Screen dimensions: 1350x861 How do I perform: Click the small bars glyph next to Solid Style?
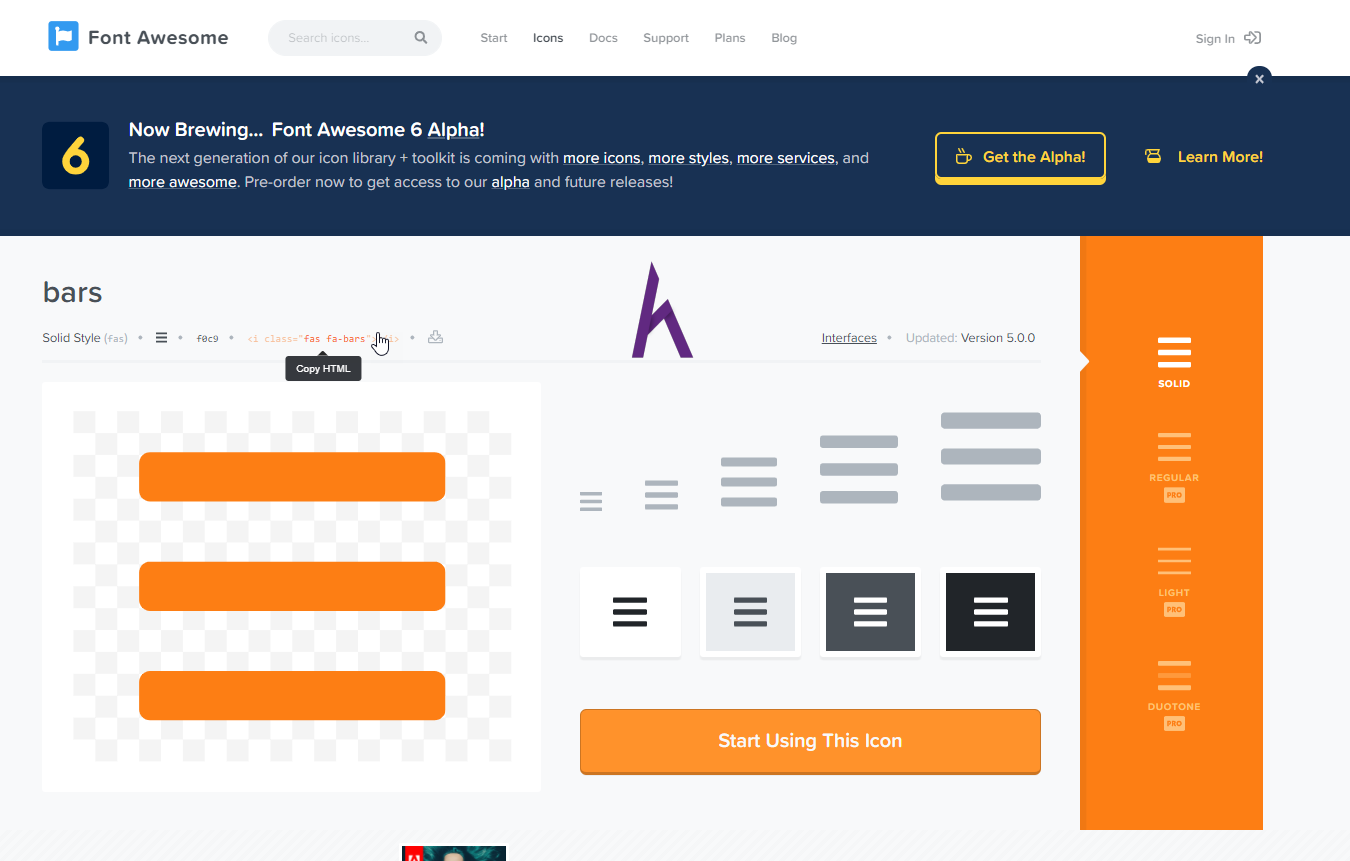(161, 338)
